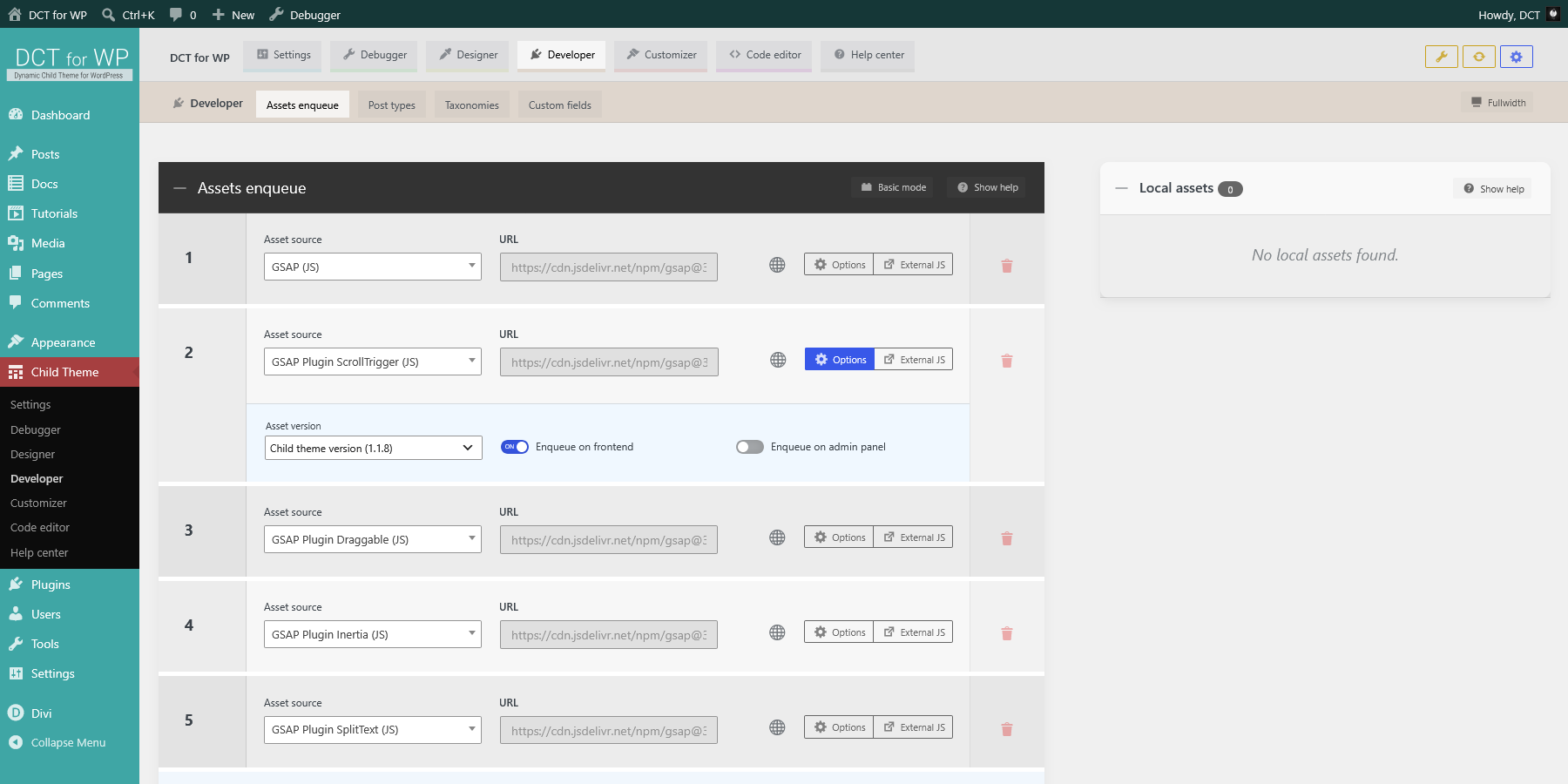Close Options for ScrollTrigger row
Image resolution: width=1568 pixels, height=784 pixels.
(840, 360)
